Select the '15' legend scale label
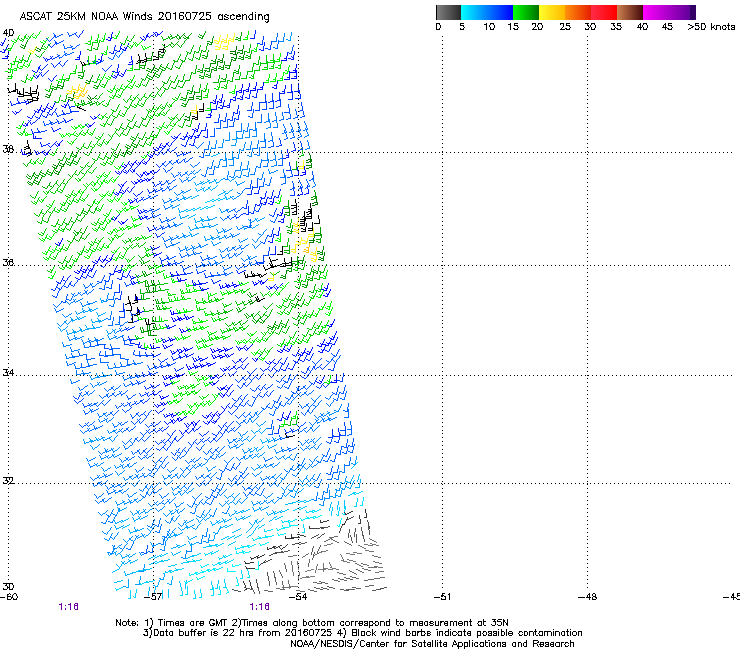 (513, 27)
